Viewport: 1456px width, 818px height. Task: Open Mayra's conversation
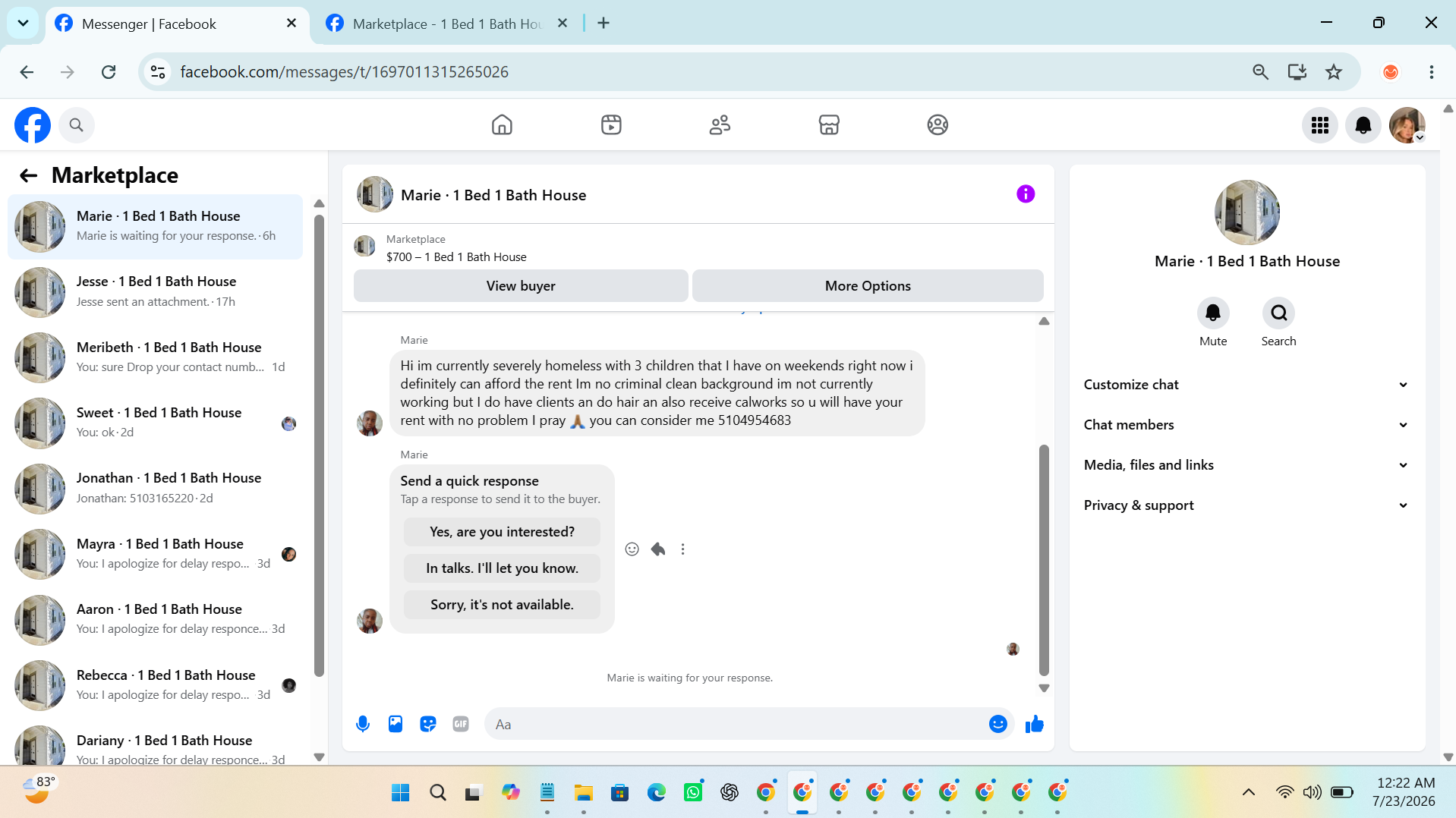click(x=155, y=554)
